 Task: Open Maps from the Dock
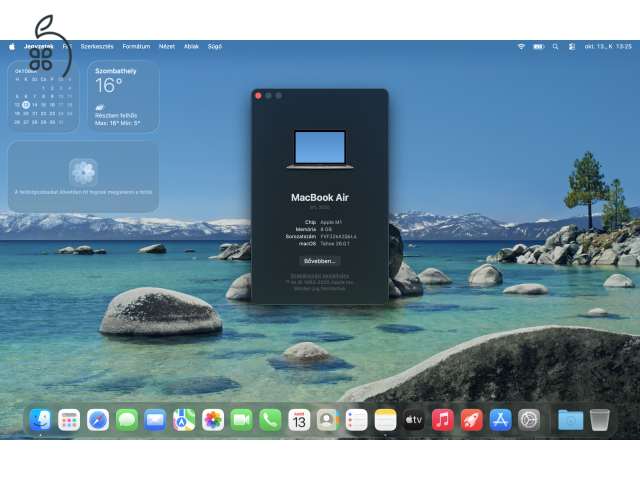pos(184,420)
